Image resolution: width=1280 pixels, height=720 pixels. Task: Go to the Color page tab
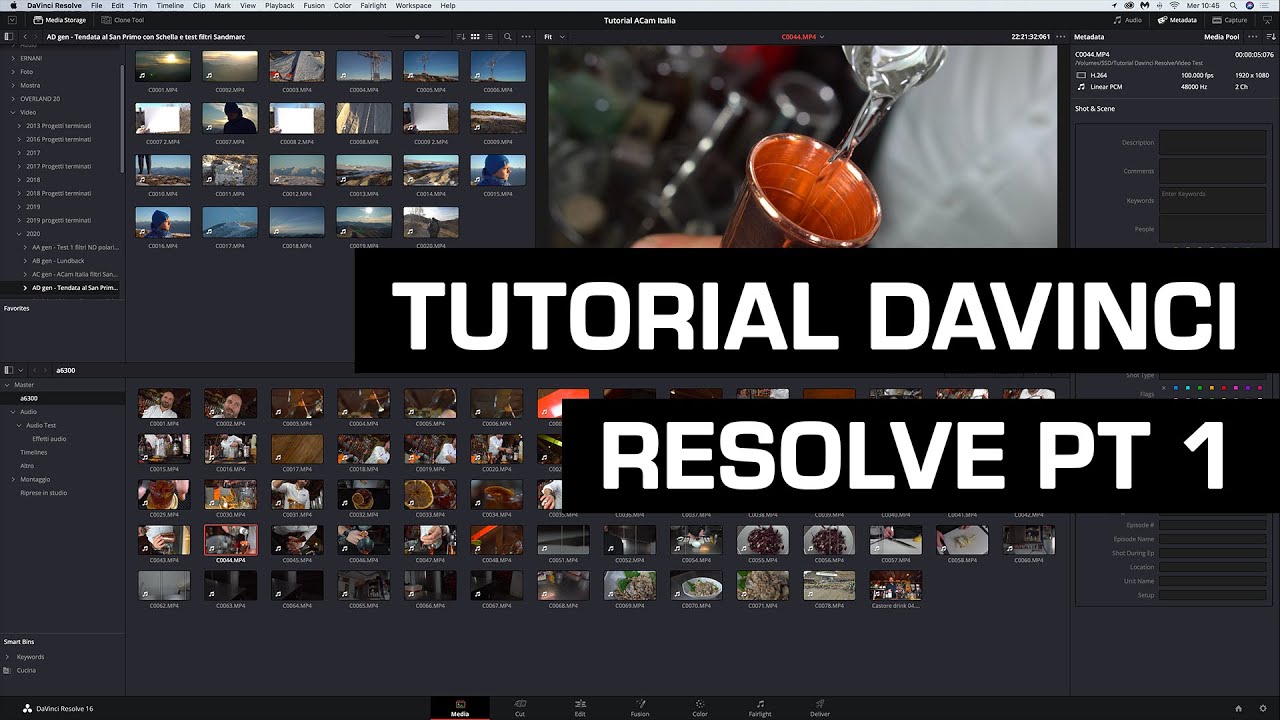(x=700, y=708)
